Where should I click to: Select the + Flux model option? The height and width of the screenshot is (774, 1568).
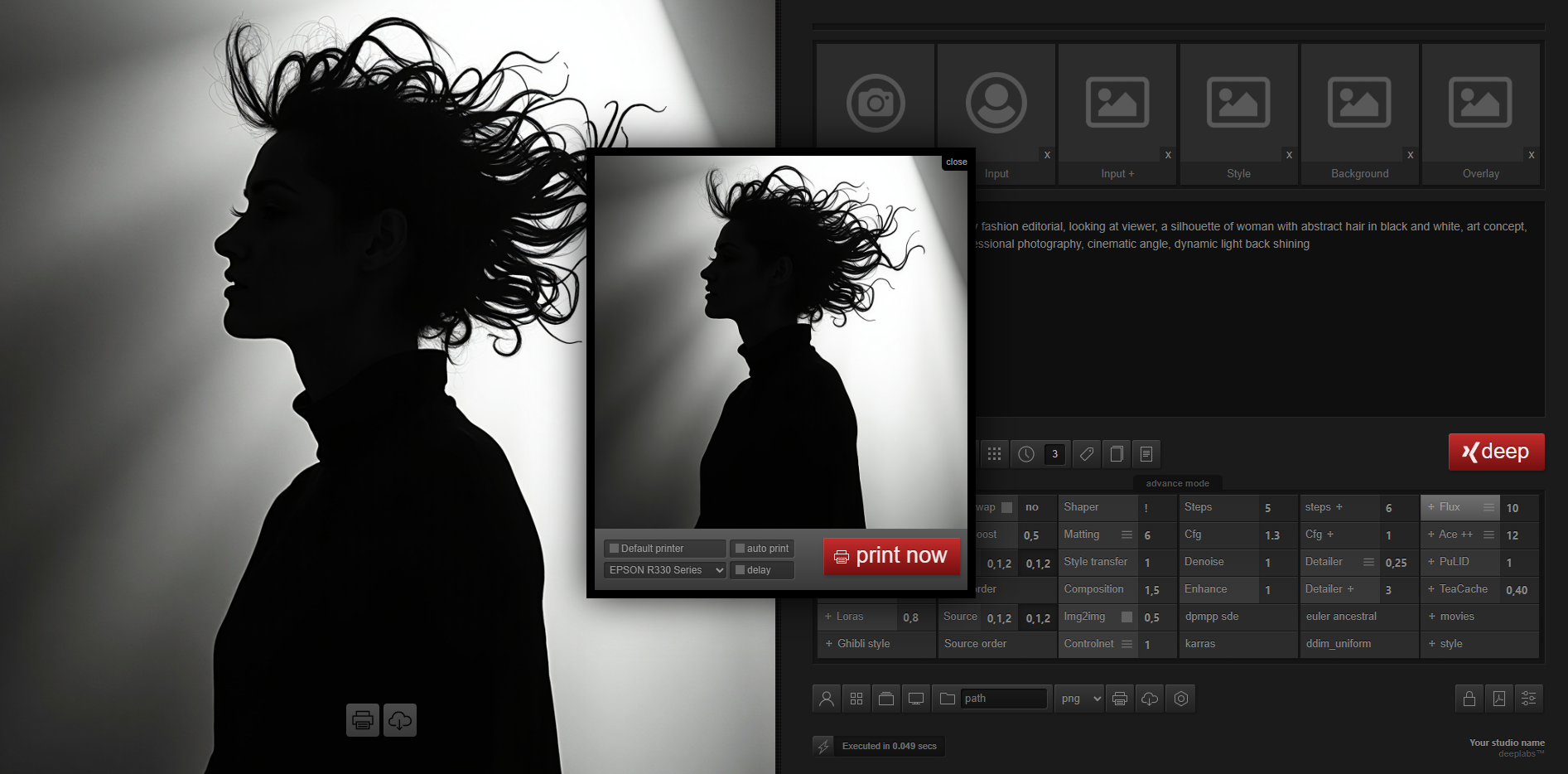(1444, 507)
